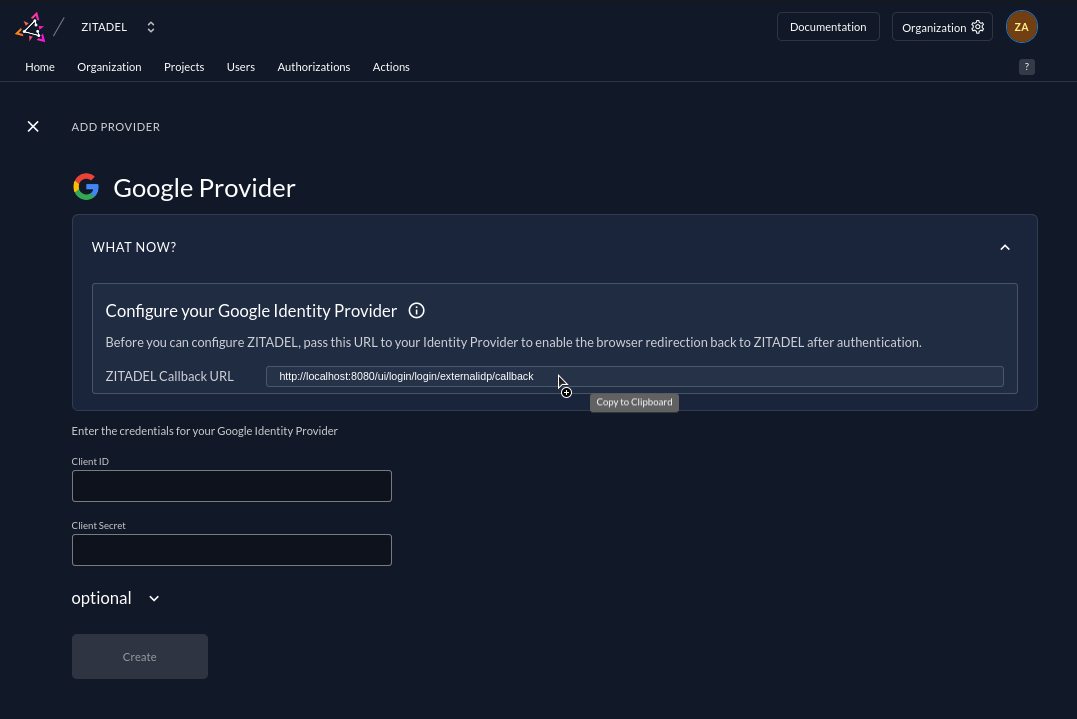Click the Client Secret input field

click(231, 550)
